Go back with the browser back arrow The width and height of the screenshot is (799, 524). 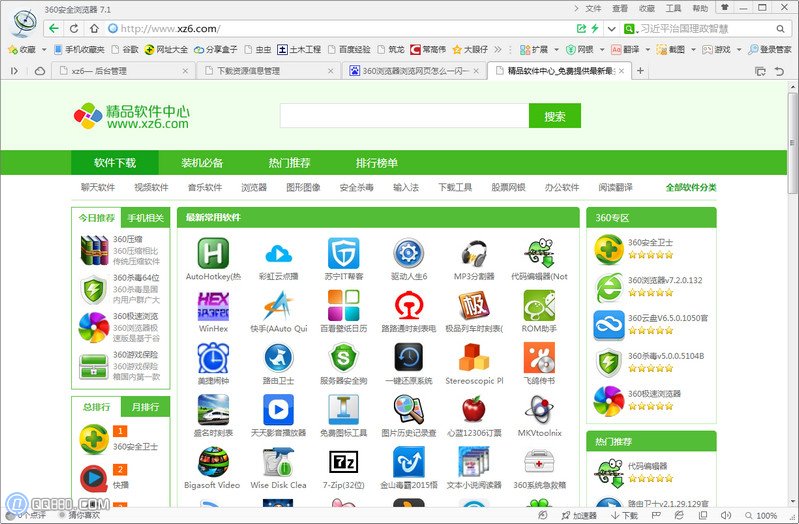54,29
